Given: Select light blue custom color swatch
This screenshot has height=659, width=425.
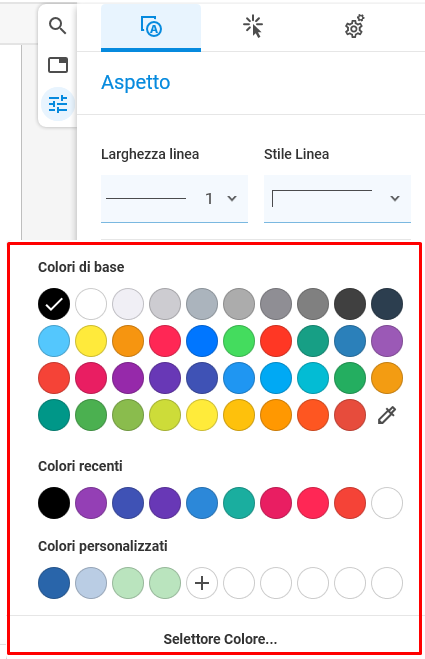Looking at the screenshot, I should click(x=91, y=583).
